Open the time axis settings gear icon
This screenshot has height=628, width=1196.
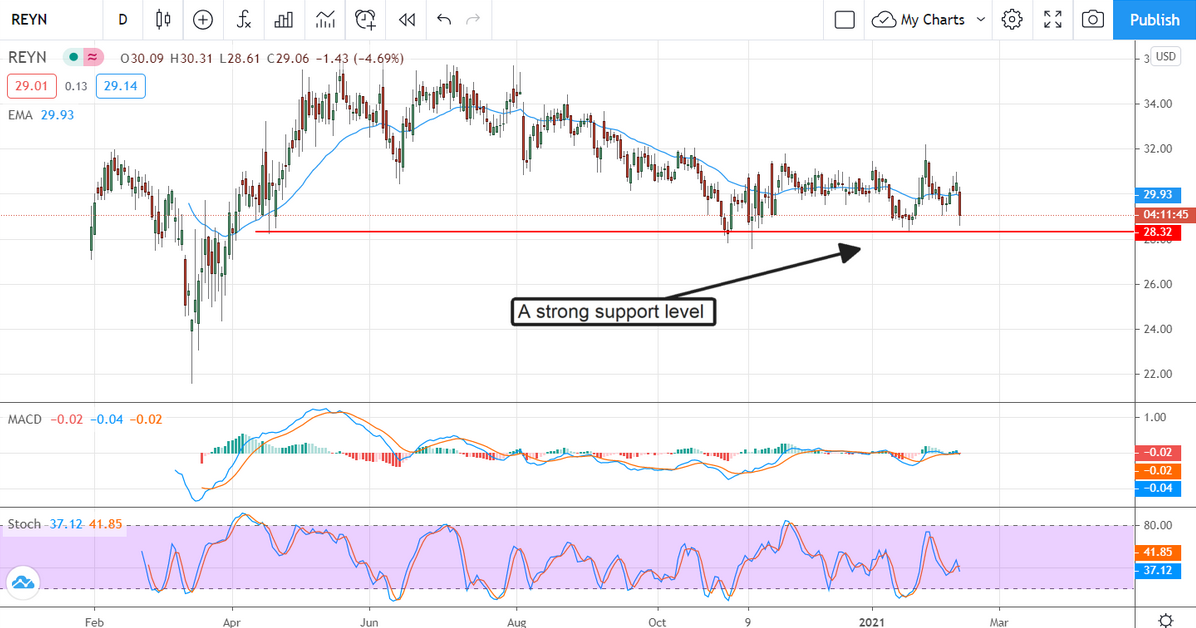[1165, 620]
